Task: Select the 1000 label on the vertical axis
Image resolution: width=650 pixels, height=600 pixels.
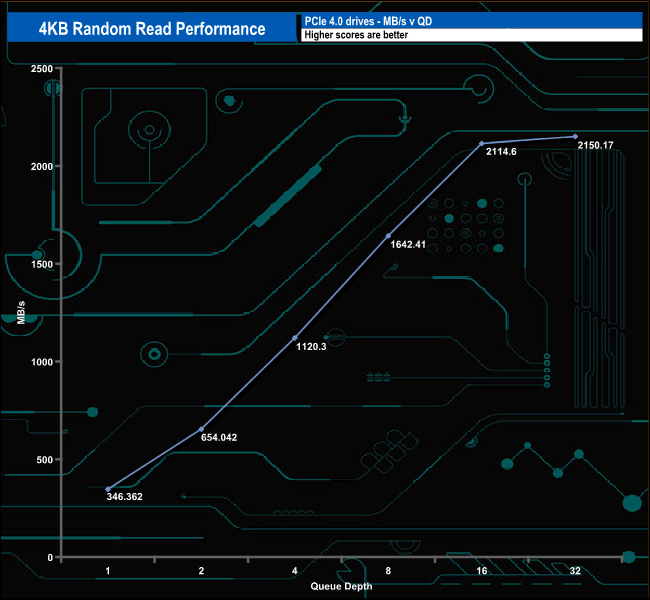Action: click(42, 361)
